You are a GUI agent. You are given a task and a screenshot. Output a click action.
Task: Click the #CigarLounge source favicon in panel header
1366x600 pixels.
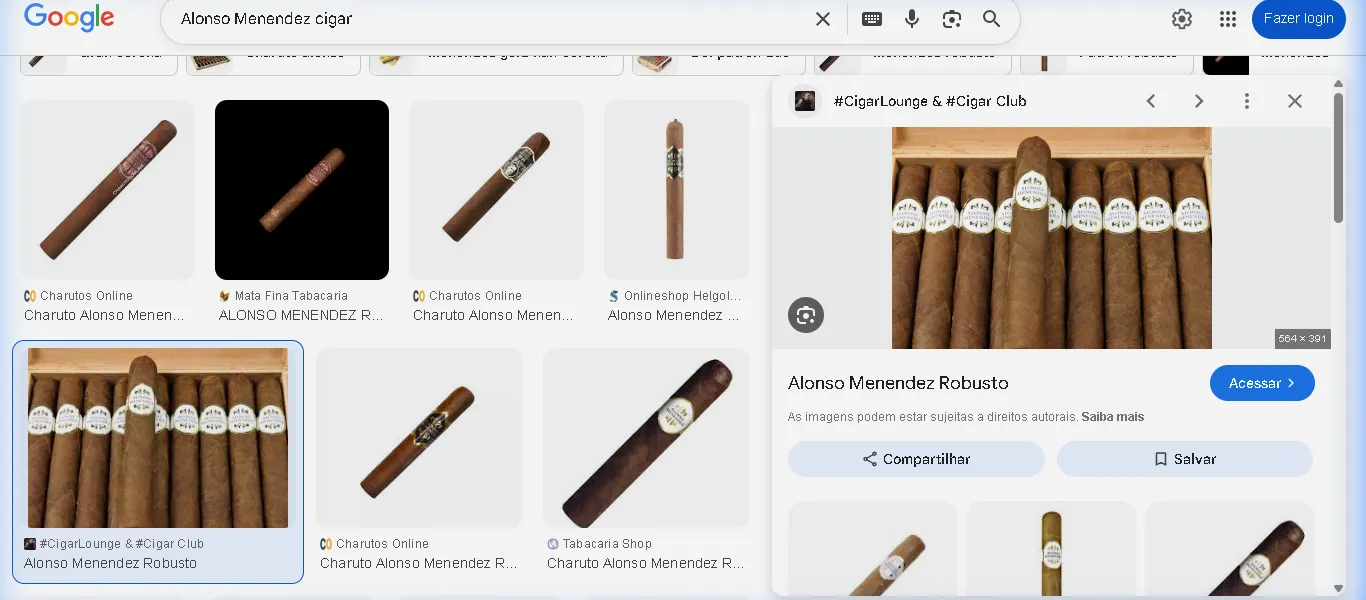pos(805,101)
